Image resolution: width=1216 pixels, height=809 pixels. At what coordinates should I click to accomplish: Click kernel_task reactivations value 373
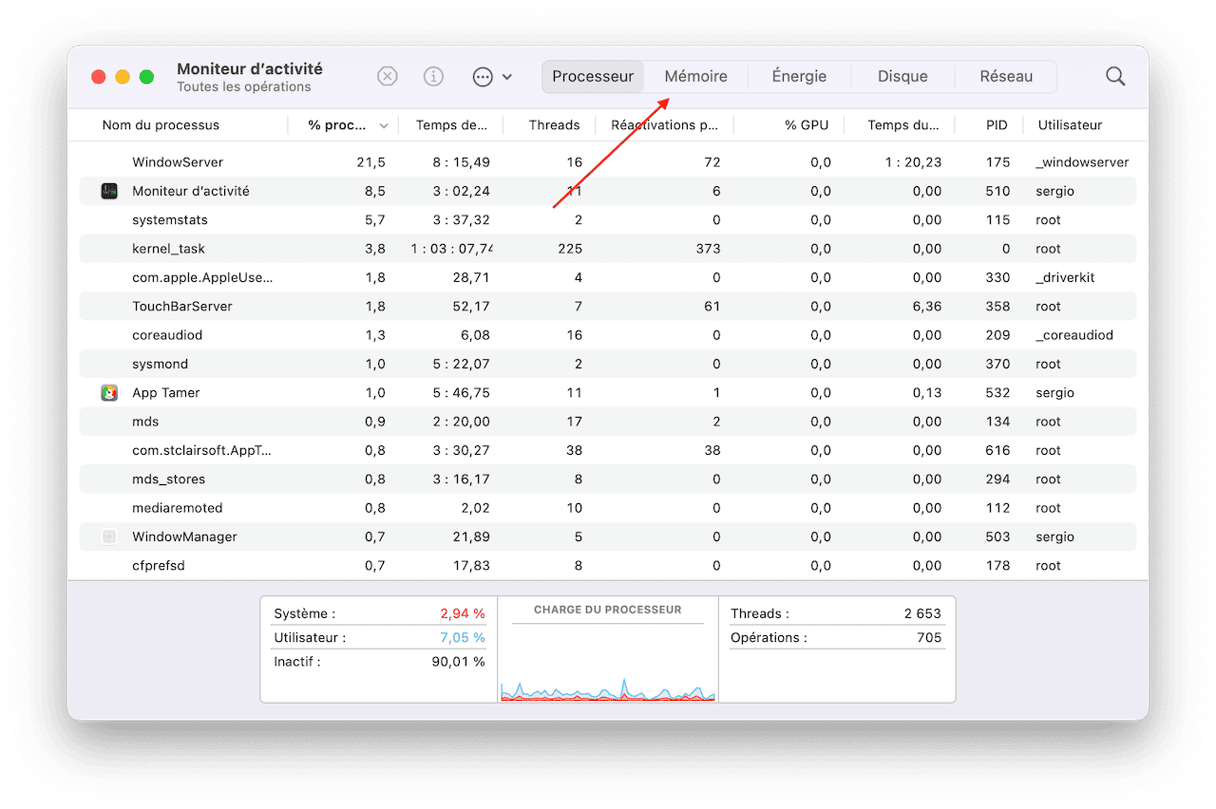(x=708, y=249)
